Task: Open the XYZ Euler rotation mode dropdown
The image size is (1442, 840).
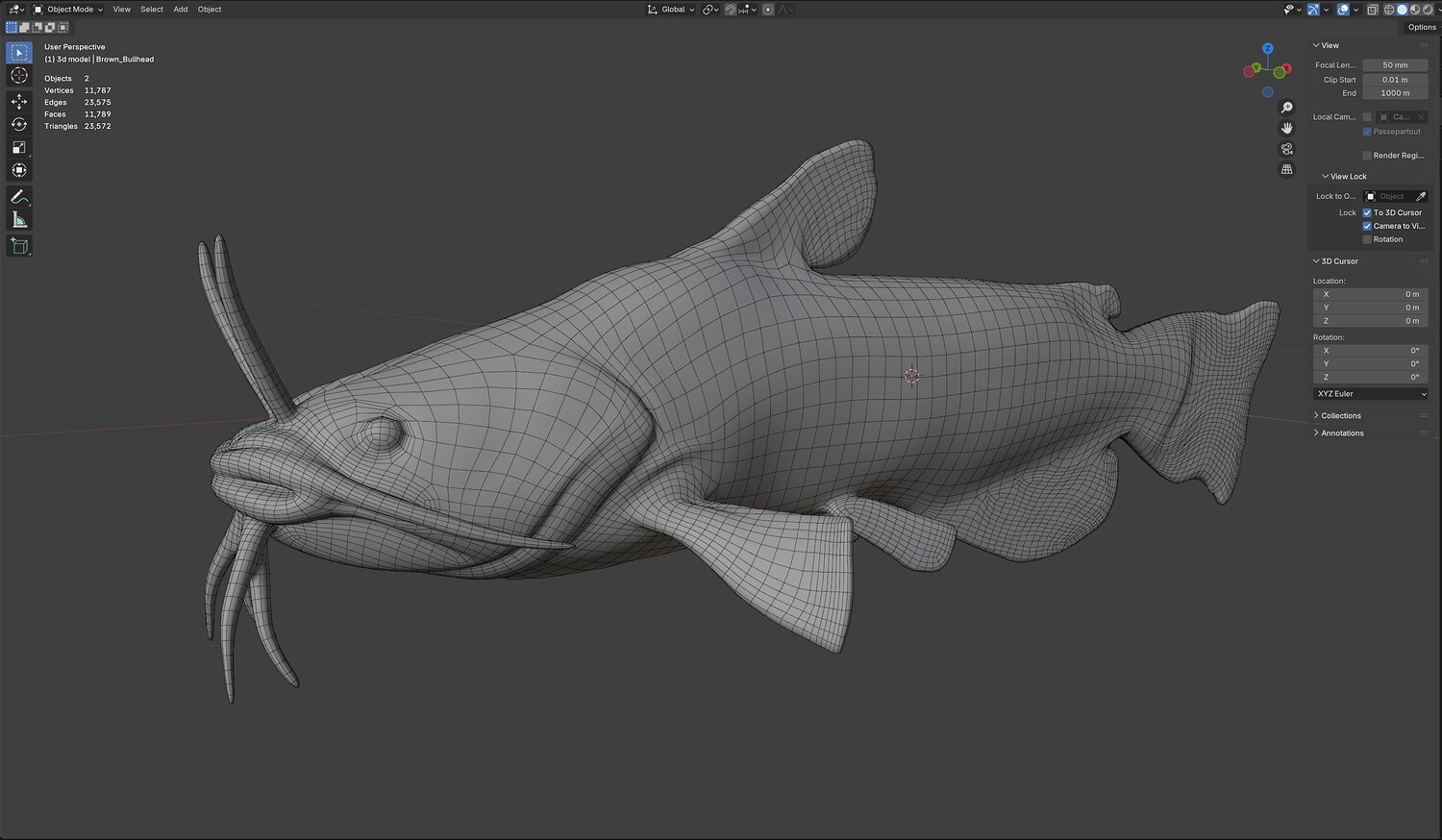Action: pos(1370,394)
